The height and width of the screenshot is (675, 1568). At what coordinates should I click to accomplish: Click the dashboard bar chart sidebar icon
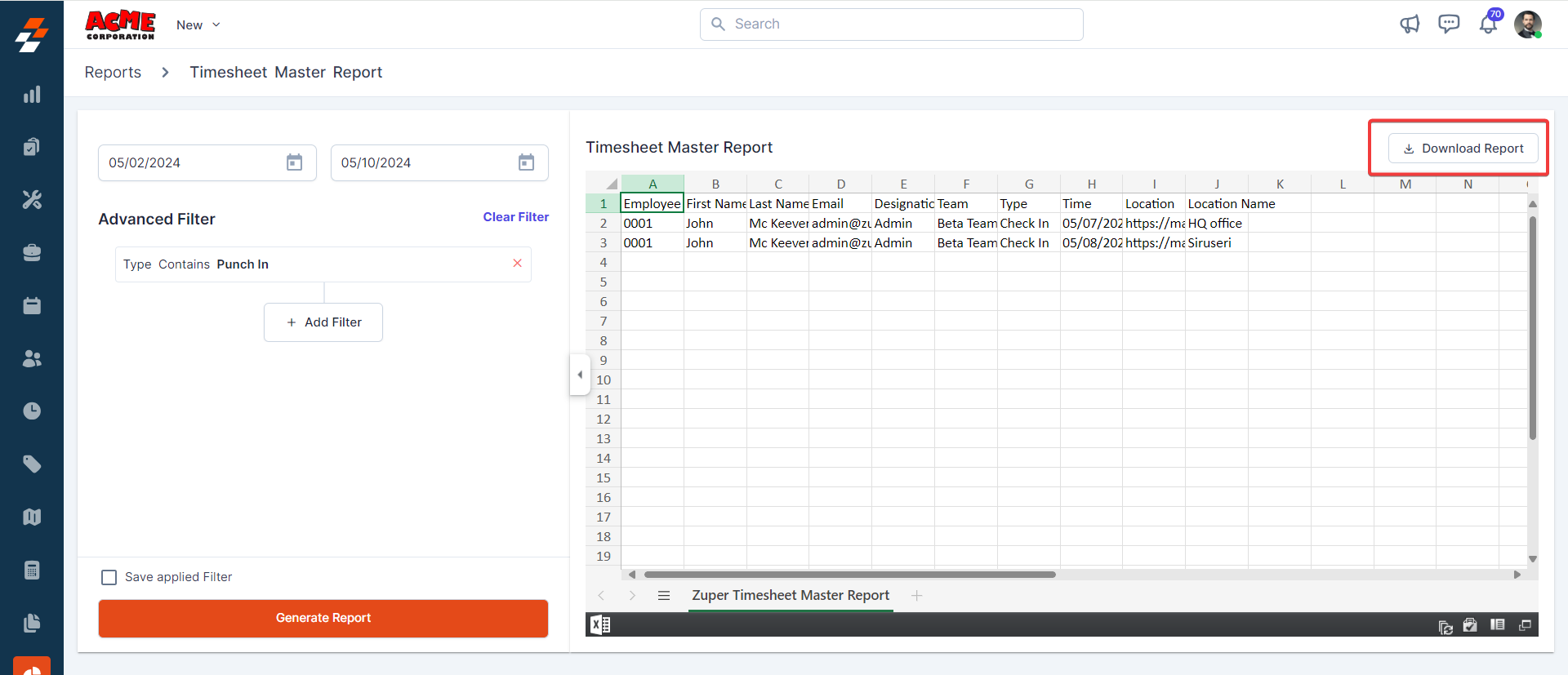(32, 95)
